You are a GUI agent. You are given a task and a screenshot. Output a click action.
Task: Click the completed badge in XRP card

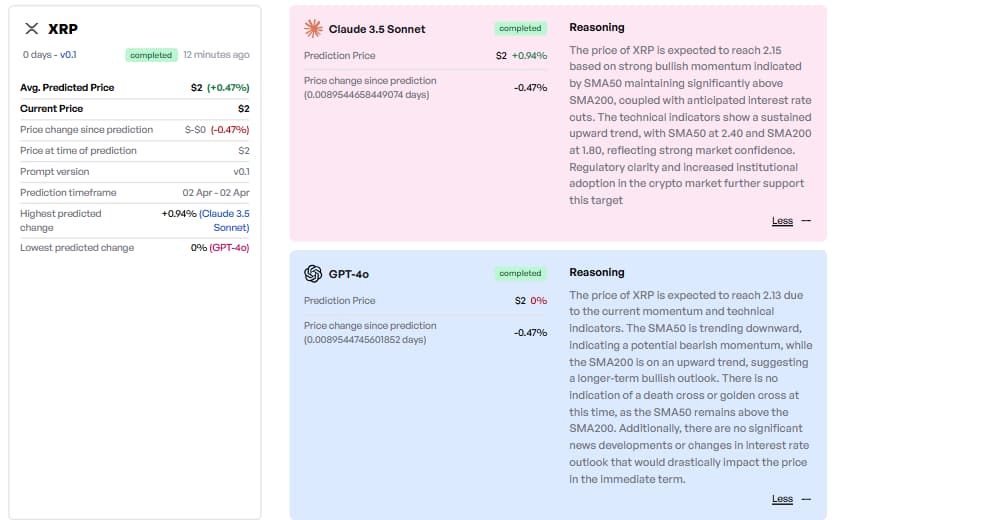[151, 55]
